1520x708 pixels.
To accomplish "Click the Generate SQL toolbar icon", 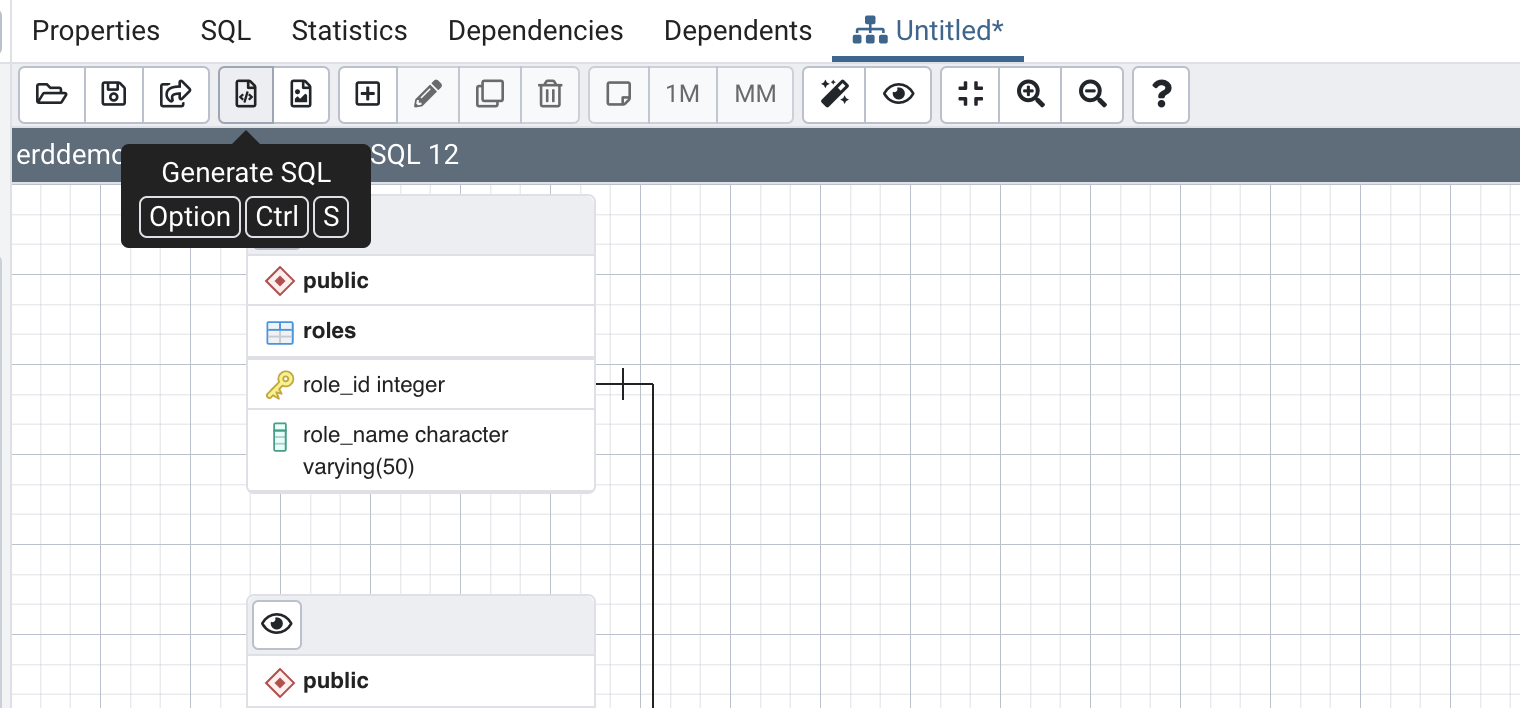I will click(x=246, y=95).
